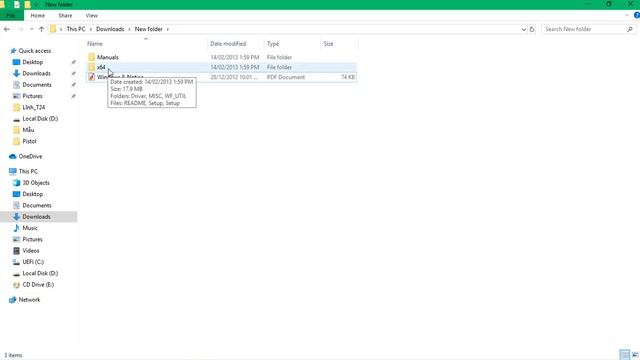Select Downloads in breadcrumb path
Image resolution: width=640 pixels, height=360 pixels.
pos(110,29)
